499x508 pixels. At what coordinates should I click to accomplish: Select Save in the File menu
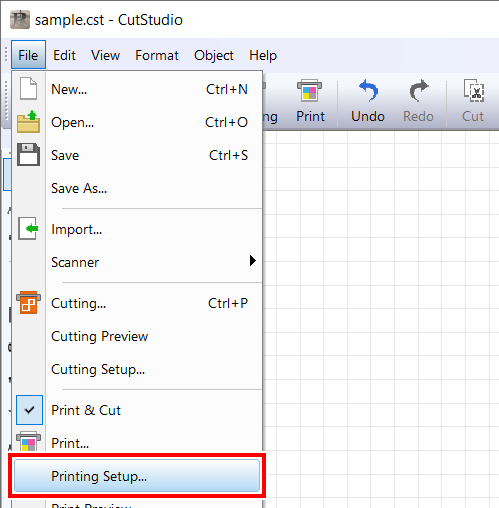[137, 155]
